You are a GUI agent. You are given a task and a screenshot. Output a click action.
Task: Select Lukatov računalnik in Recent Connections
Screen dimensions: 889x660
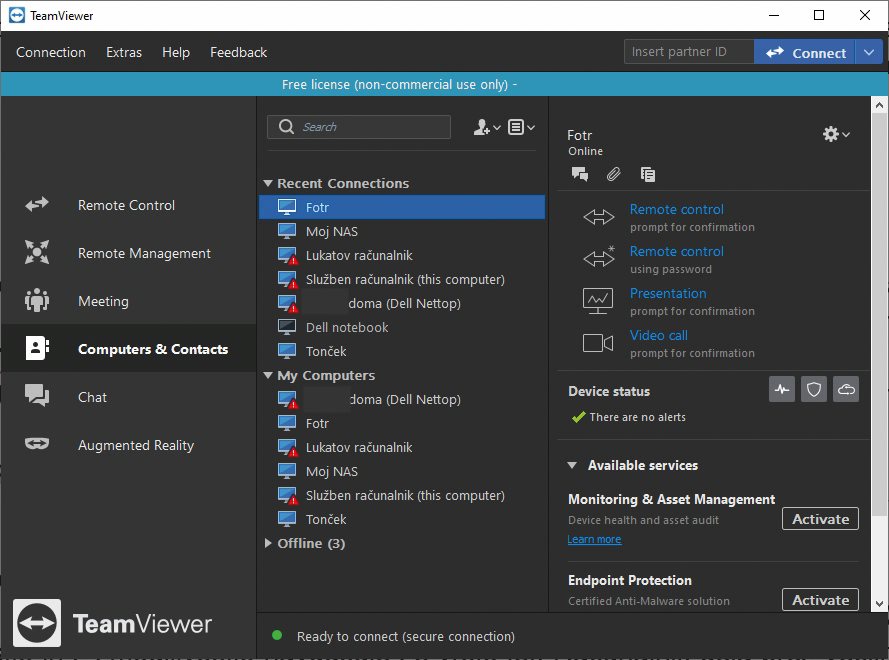(x=402, y=255)
